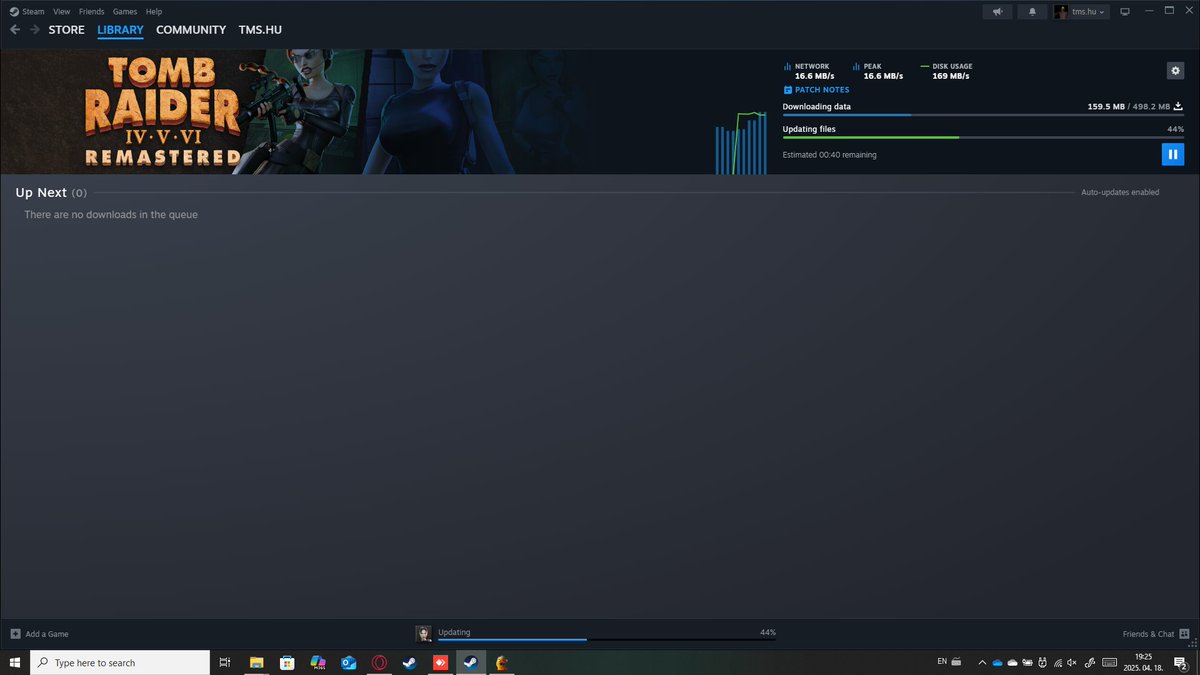Viewport: 1200px width, 675px height.
Task: Open the Friends menu
Action: (92, 11)
